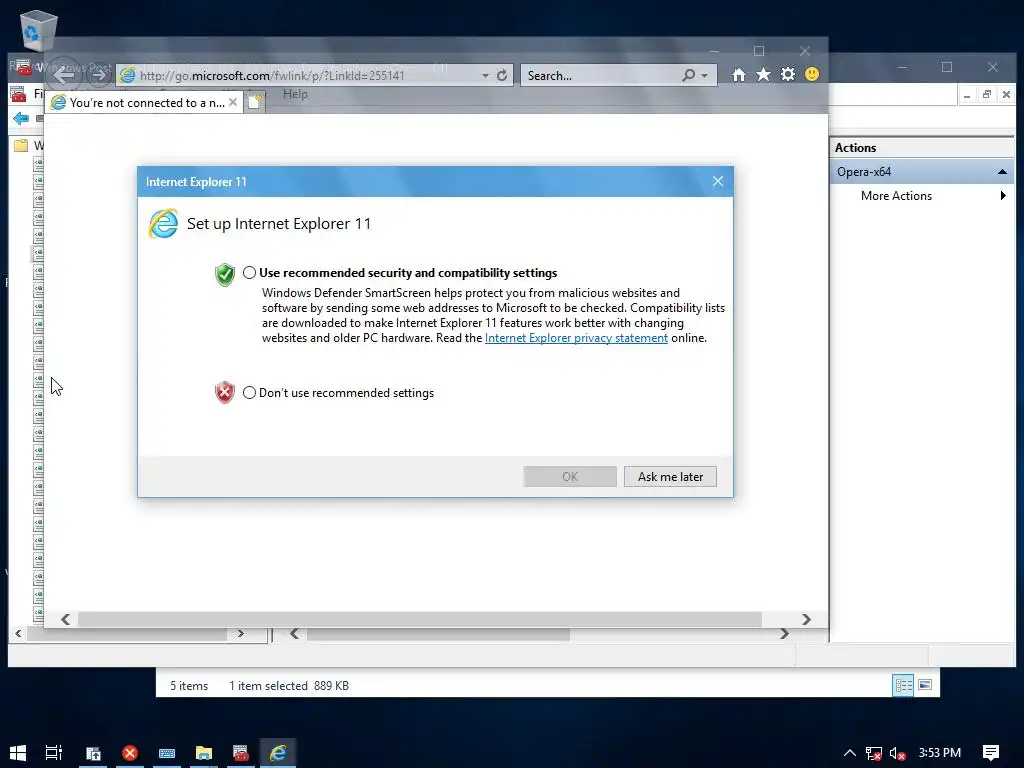Select 'Don't use recommended settings' option
Screen dimensions: 1024x768
pyautogui.click(x=249, y=392)
